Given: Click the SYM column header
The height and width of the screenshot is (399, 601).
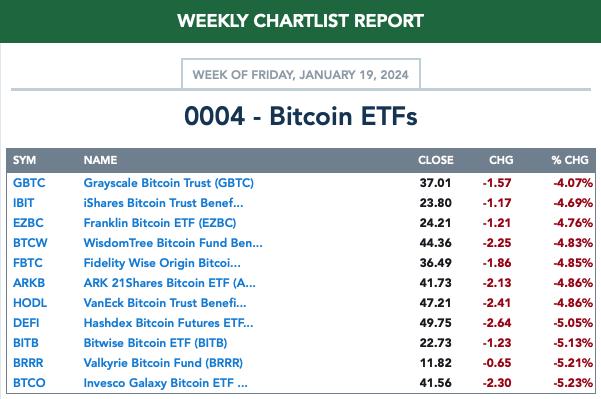Looking at the screenshot, I should click(25, 160).
